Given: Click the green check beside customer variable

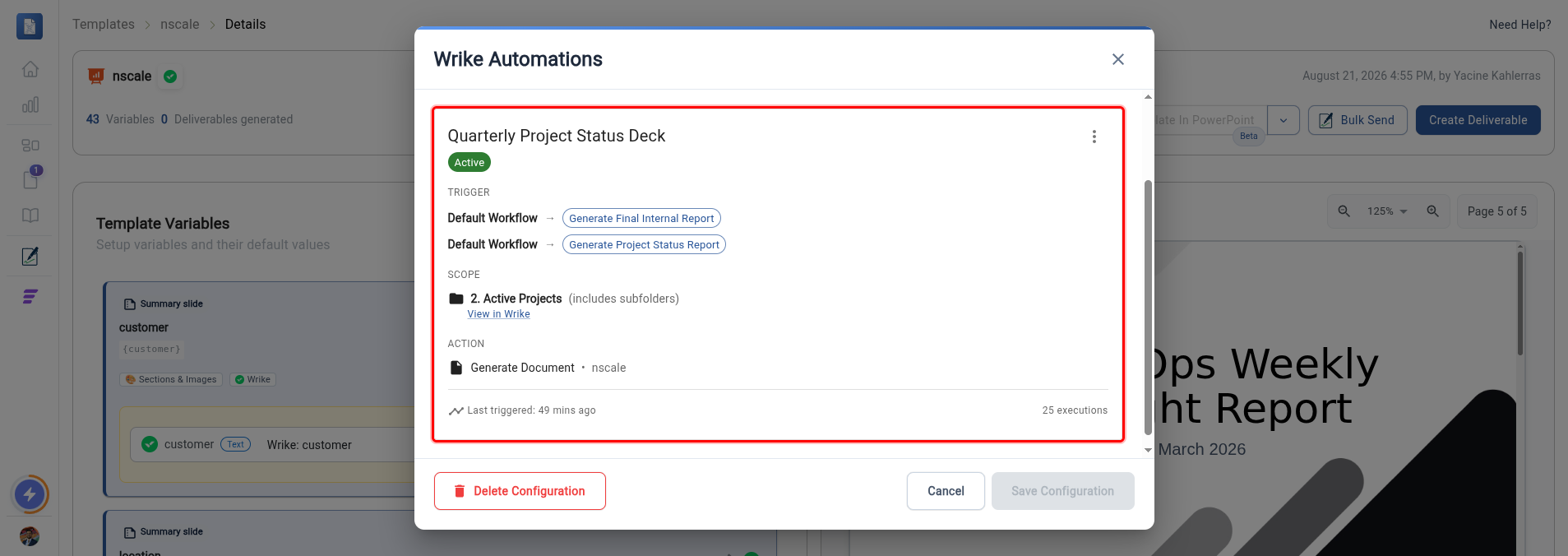Looking at the screenshot, I should click(150, 444).
